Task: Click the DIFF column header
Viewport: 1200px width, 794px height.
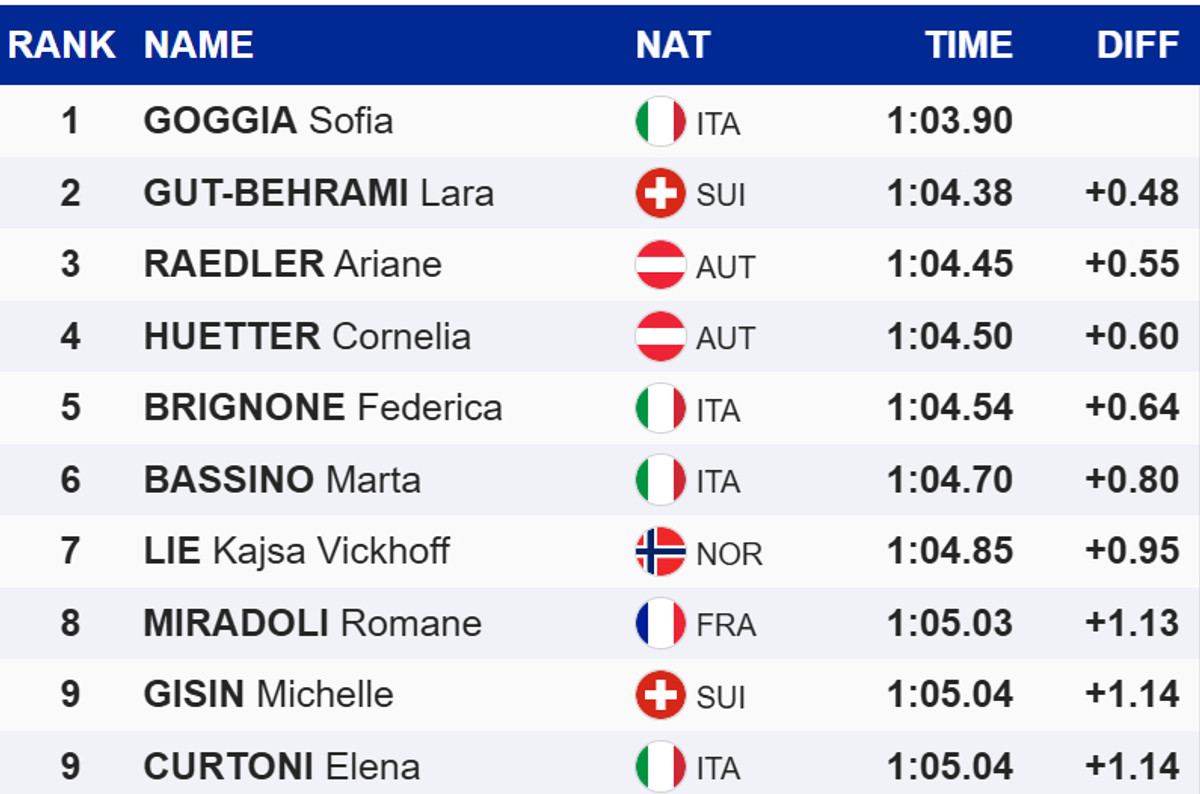Action: tap(1137, 45)
